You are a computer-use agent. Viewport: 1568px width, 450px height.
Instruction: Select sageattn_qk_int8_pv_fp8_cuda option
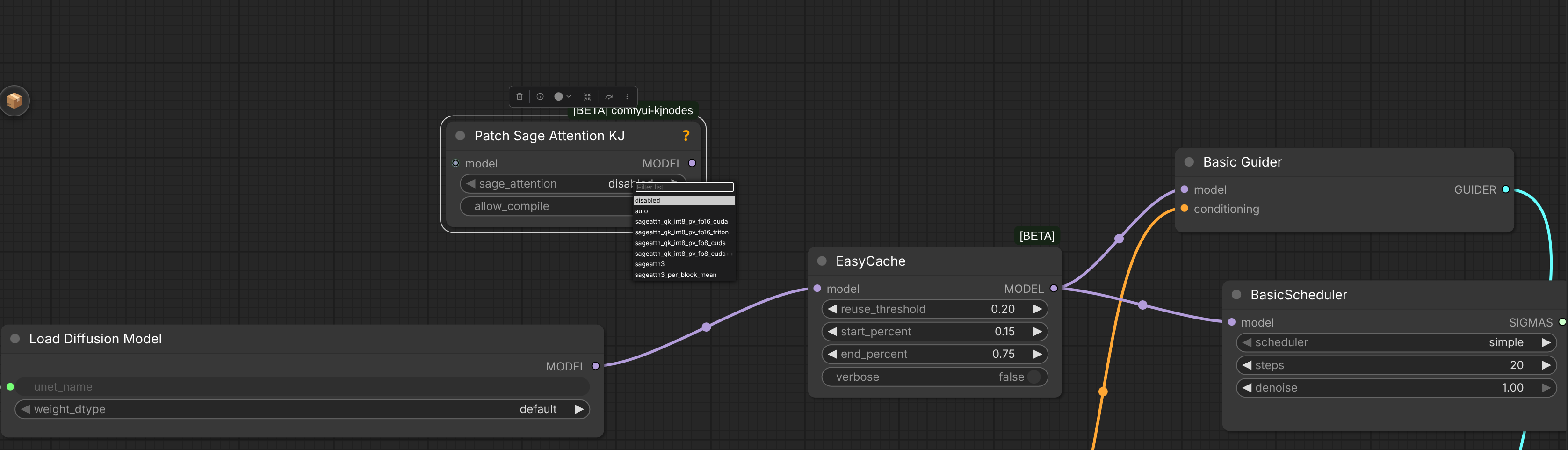coord(684,243)
